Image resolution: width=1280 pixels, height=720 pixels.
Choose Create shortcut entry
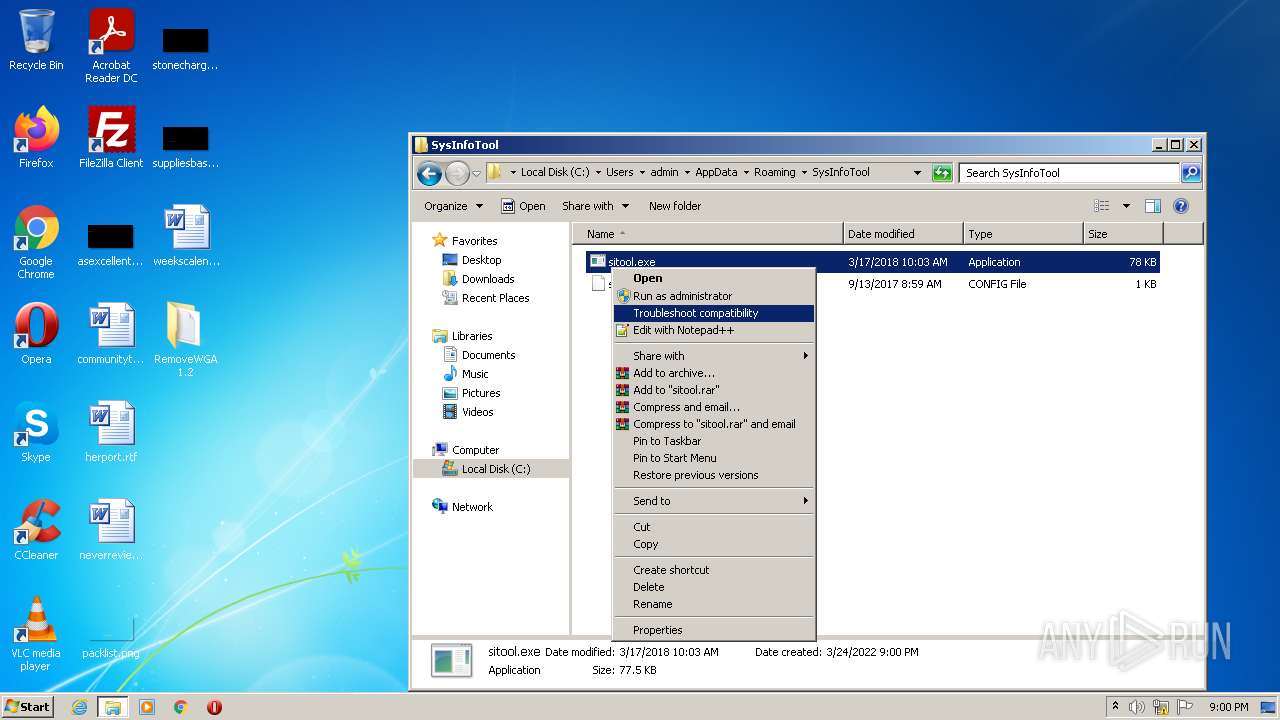tap(714, 570)
